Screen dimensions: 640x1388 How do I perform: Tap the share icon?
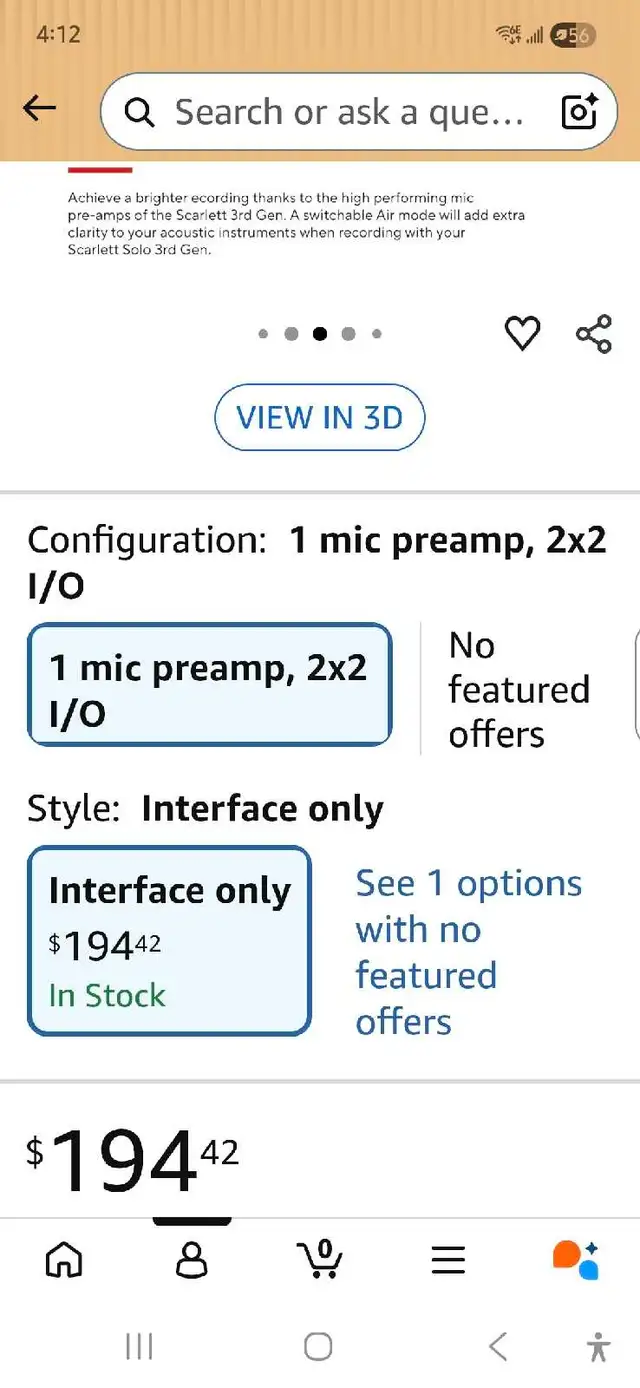pyautogui.click(x=594, y=334)
